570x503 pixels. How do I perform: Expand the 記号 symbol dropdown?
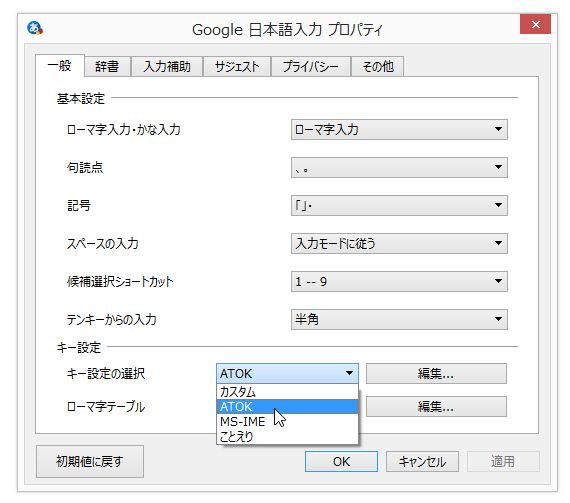click(x=399, y=205)
